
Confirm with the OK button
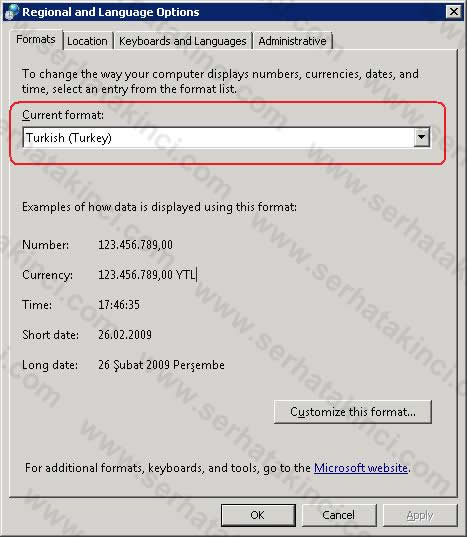click(258, 515)
